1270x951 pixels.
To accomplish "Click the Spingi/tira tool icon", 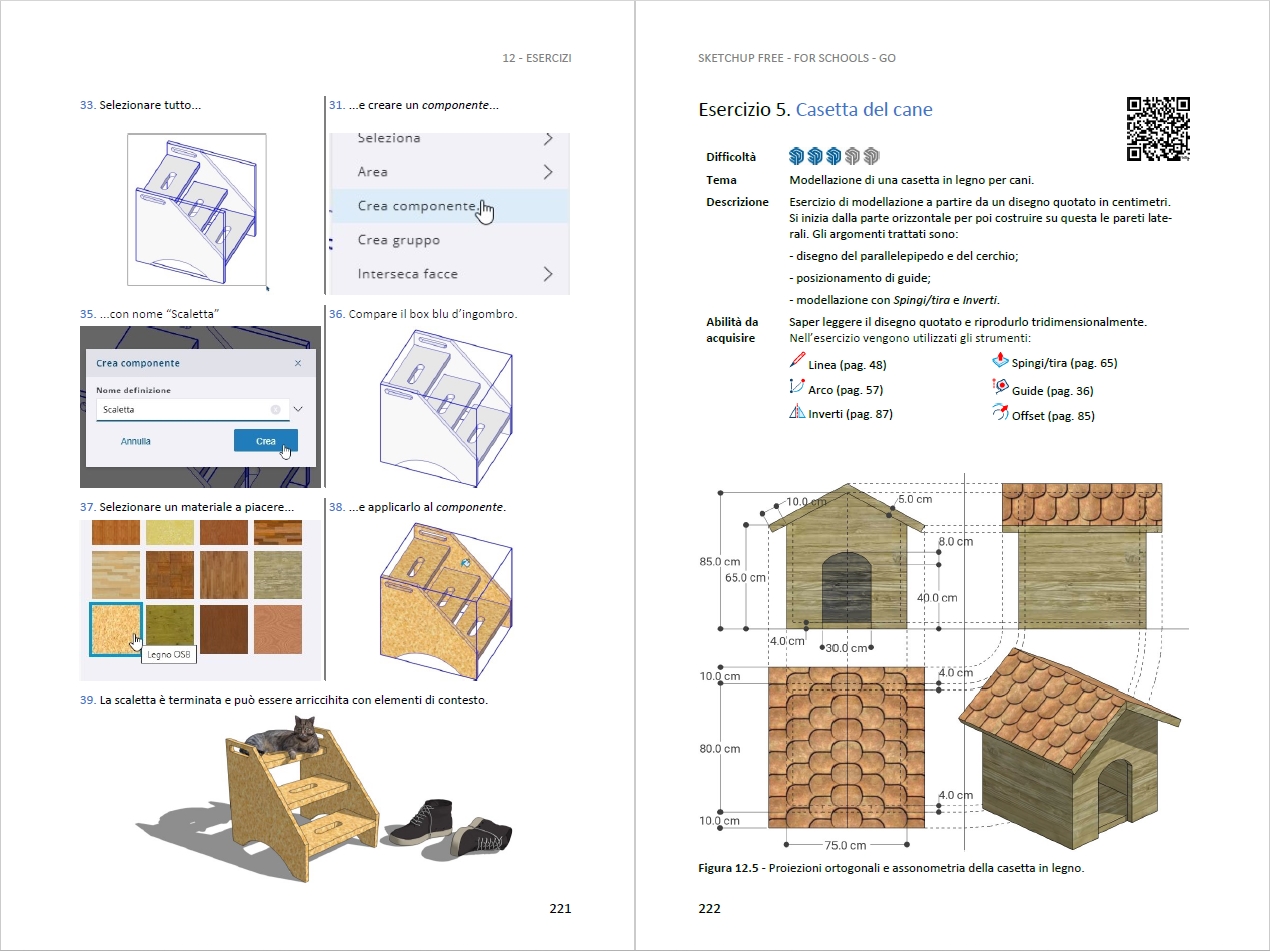I will pos(1000,362).
